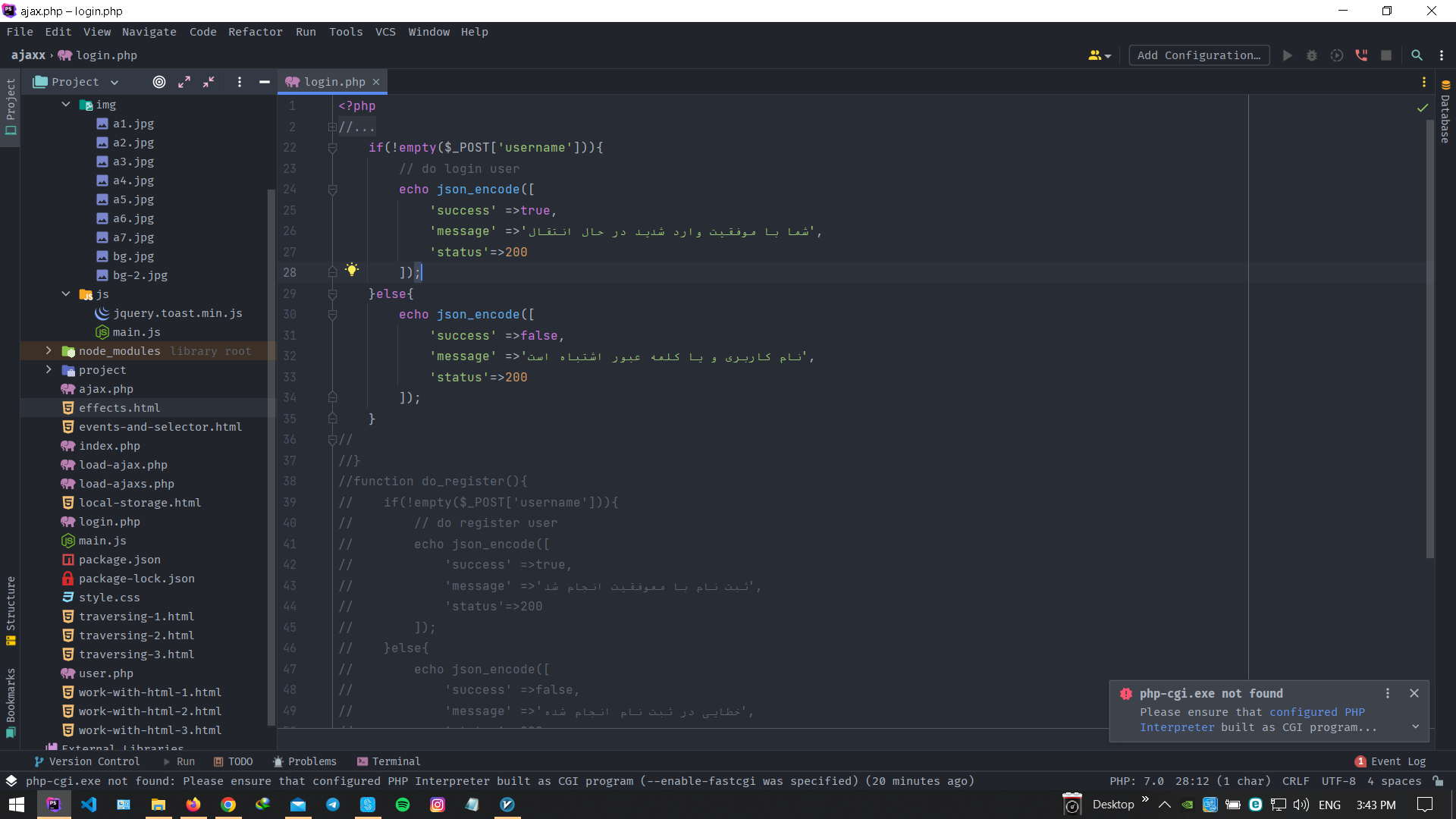
Task: Click Run with Coverage icon
Action: click(1337, 55)
